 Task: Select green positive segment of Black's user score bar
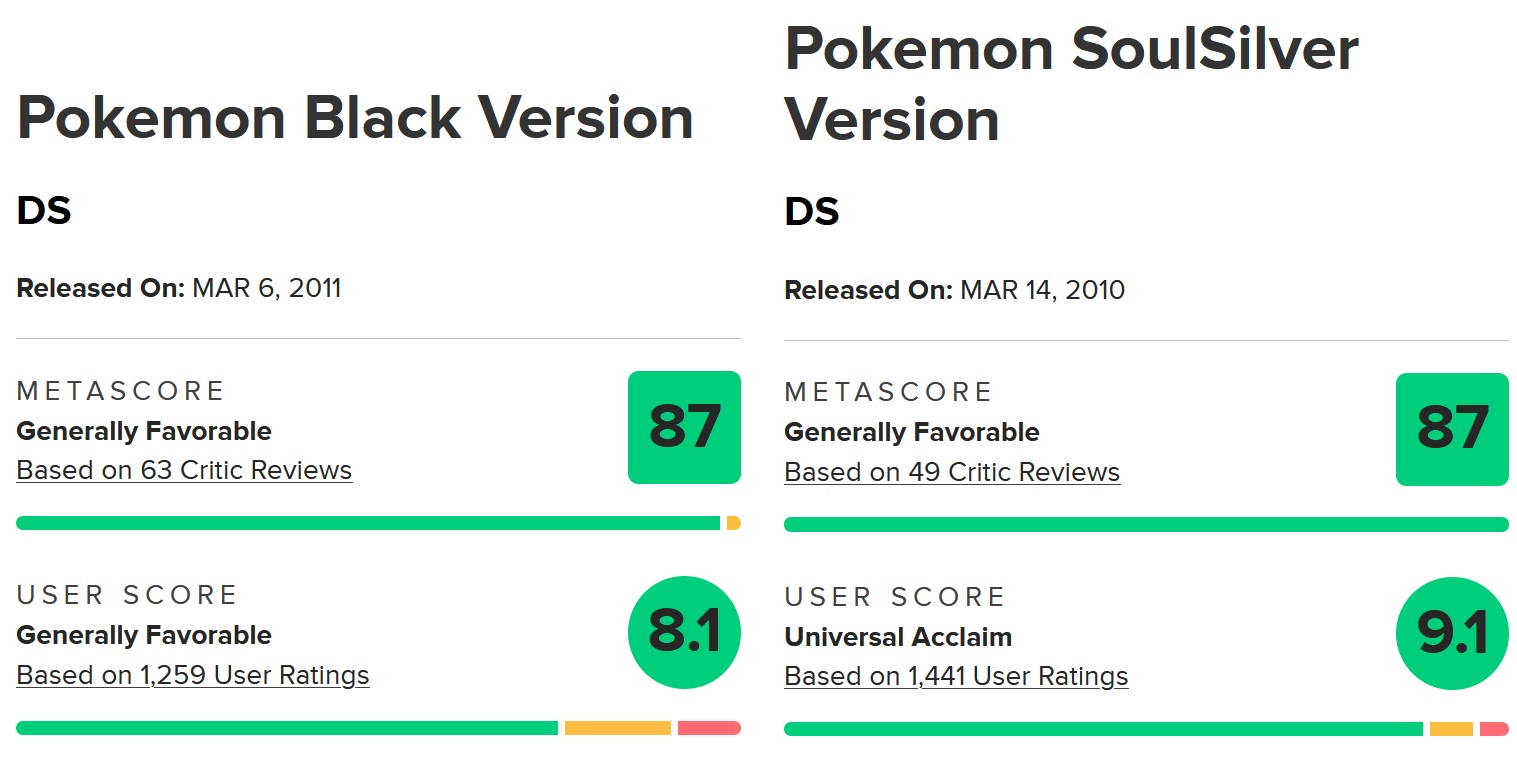(x=287, y=728)
